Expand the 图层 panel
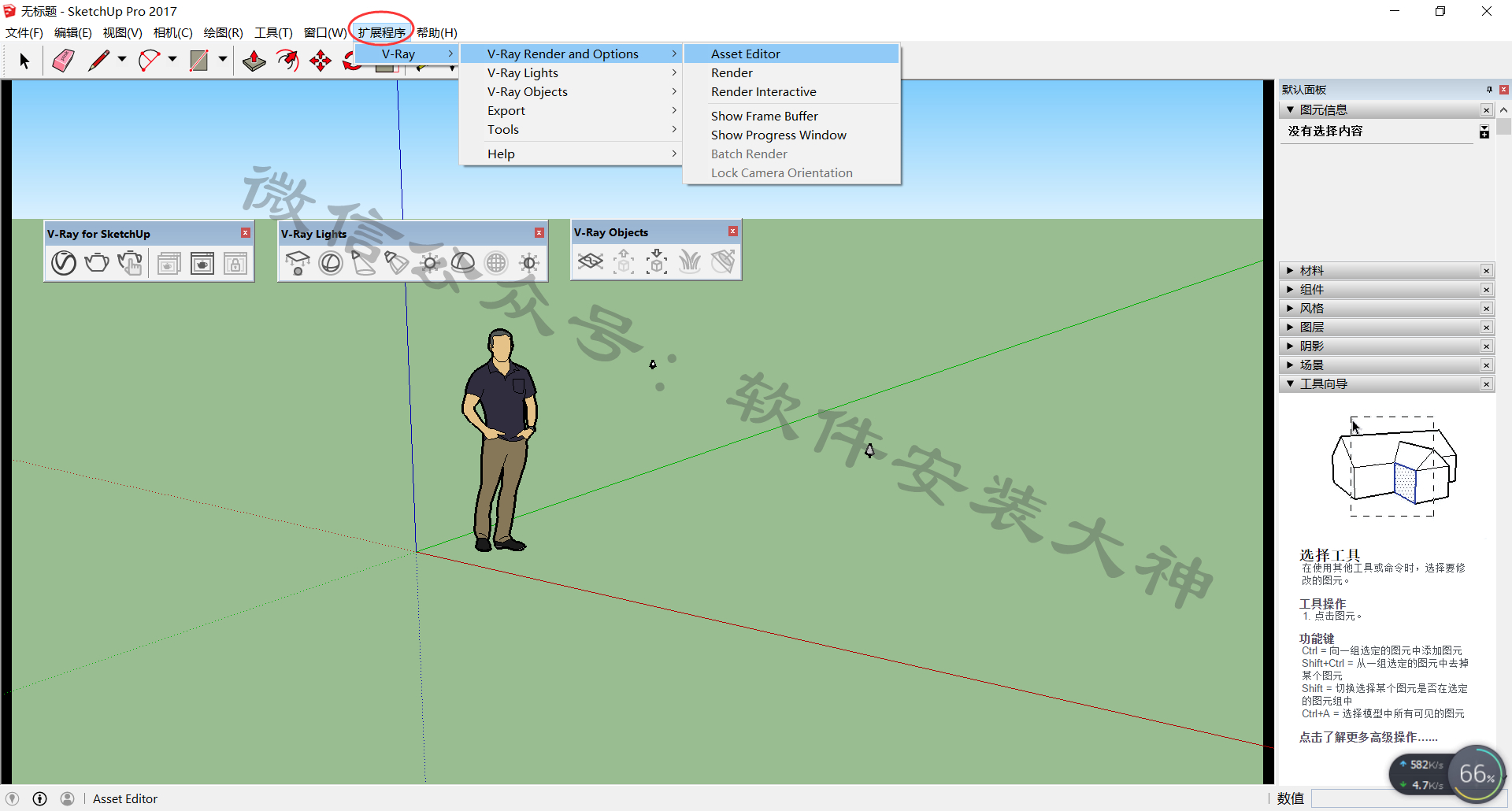 (1290, 328)
